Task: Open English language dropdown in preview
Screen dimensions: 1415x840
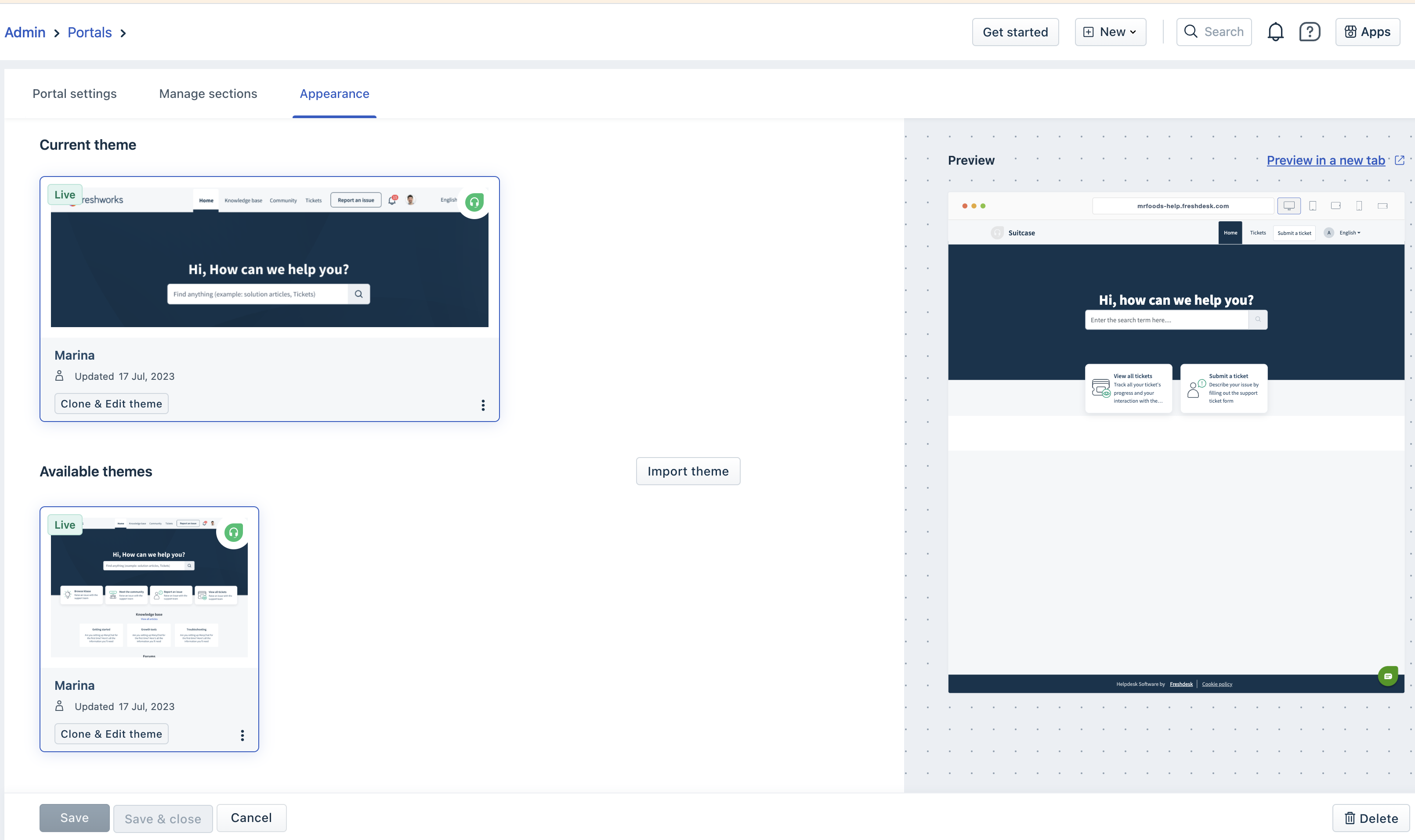Action: [1349, 233]
